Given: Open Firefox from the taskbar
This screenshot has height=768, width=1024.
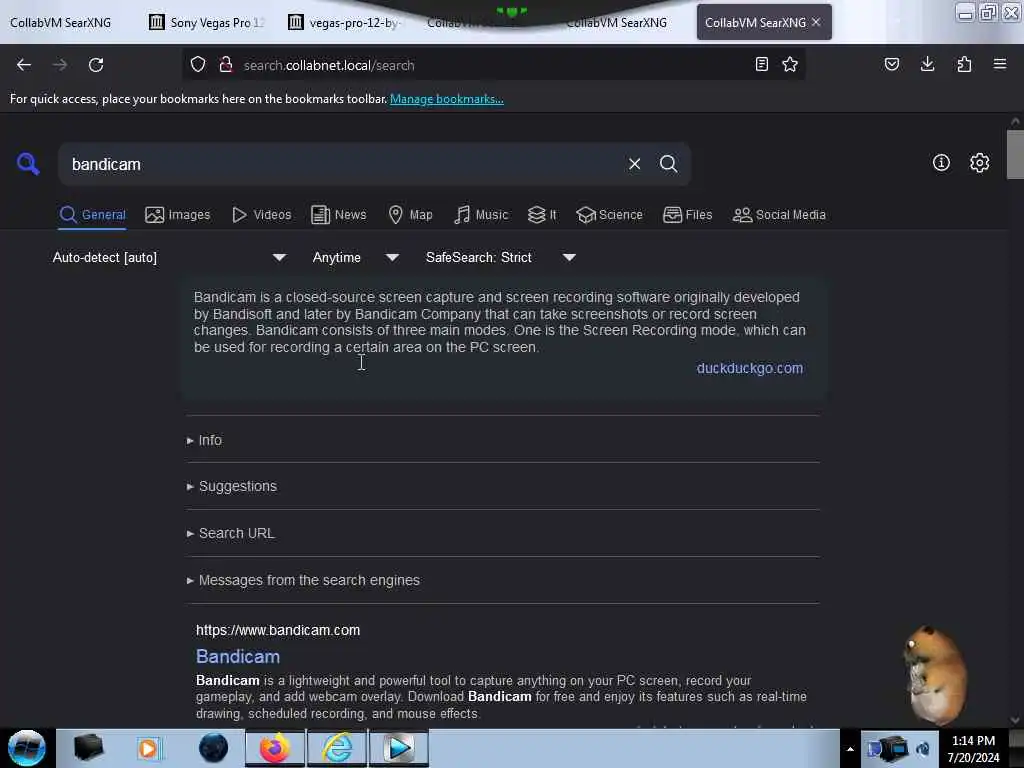Looking at the screenshot, I should coord(275,748).
